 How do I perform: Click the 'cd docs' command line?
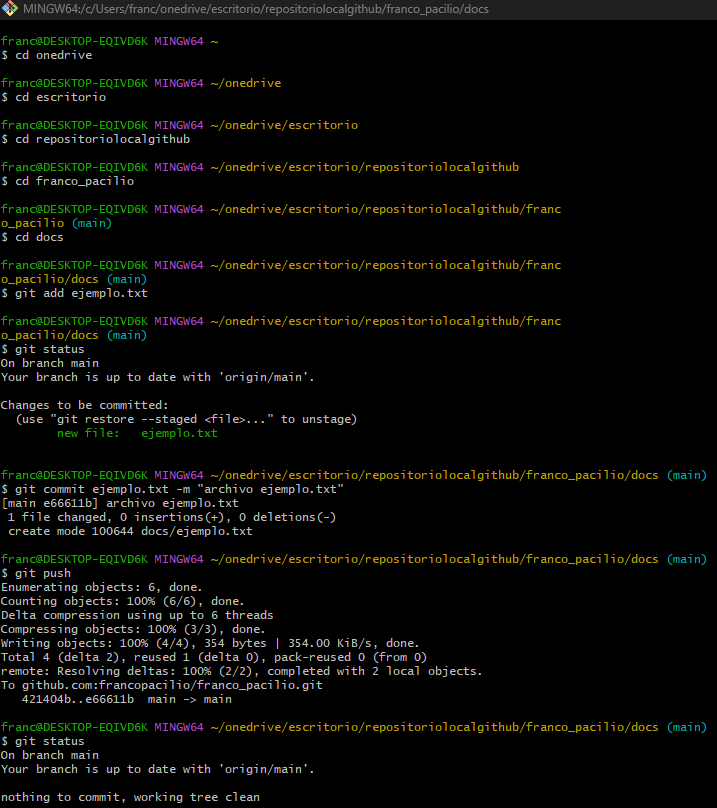(x=32, y=237)
